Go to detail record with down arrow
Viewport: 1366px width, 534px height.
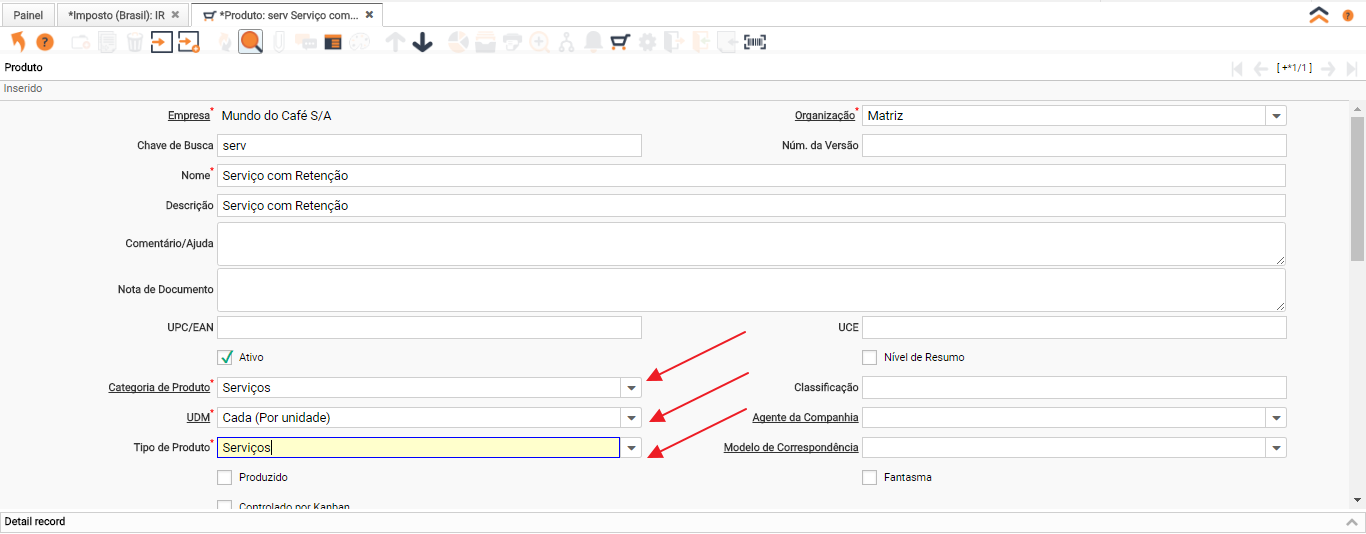click(422, 42)
